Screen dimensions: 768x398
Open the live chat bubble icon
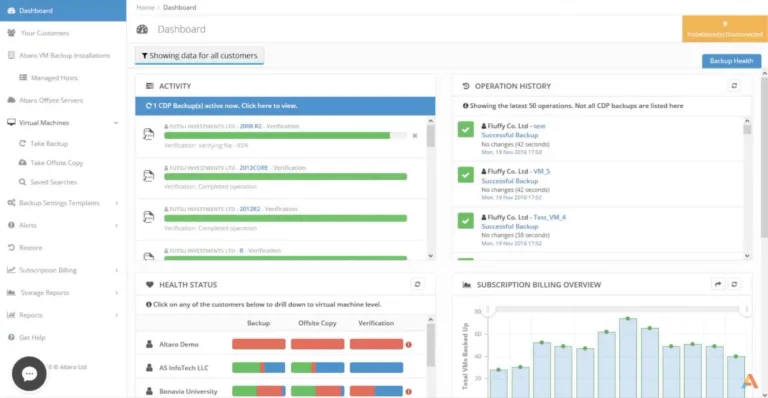[29, 374]
